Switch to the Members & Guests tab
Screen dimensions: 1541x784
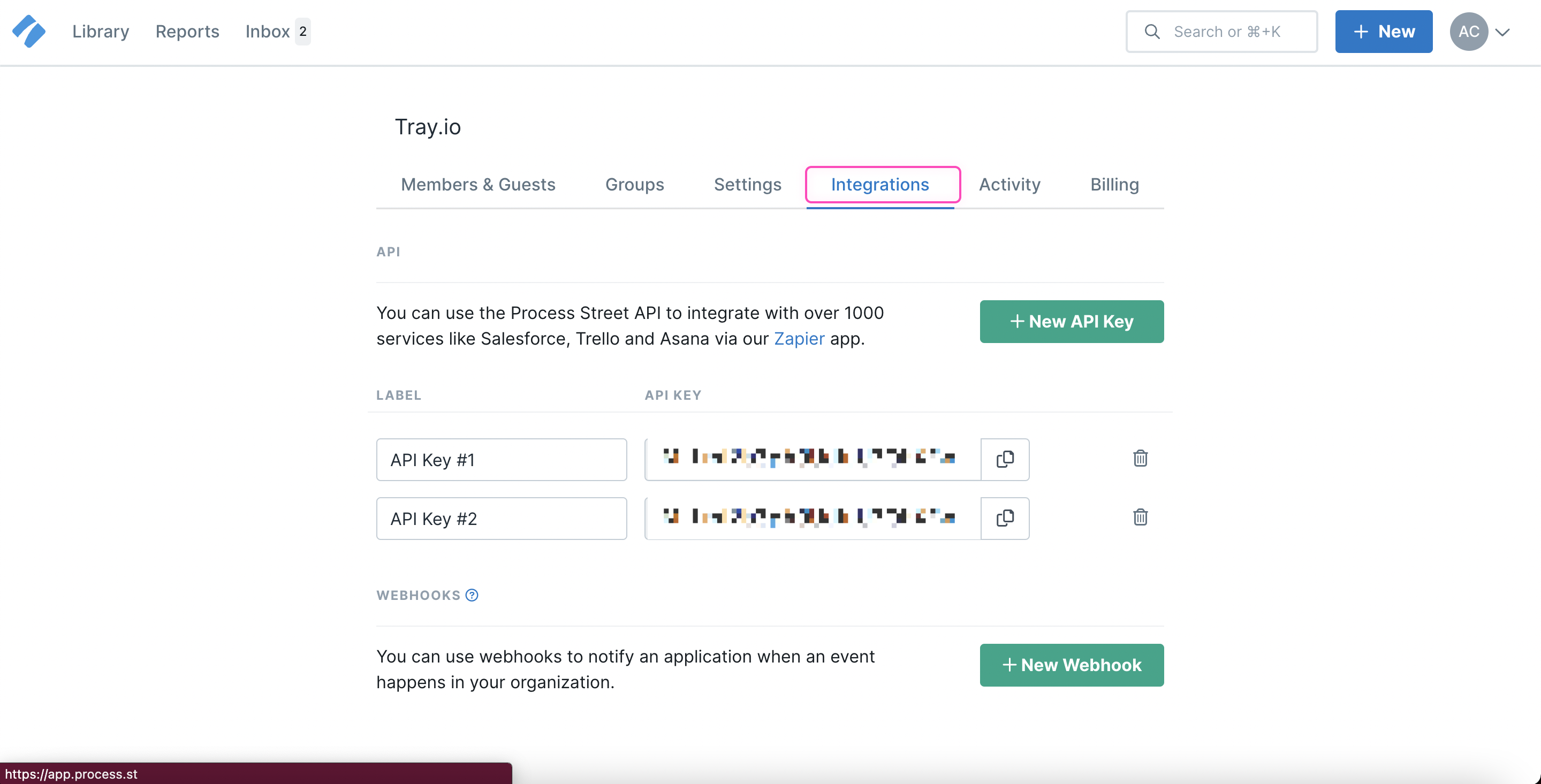(x=478, y=185)
